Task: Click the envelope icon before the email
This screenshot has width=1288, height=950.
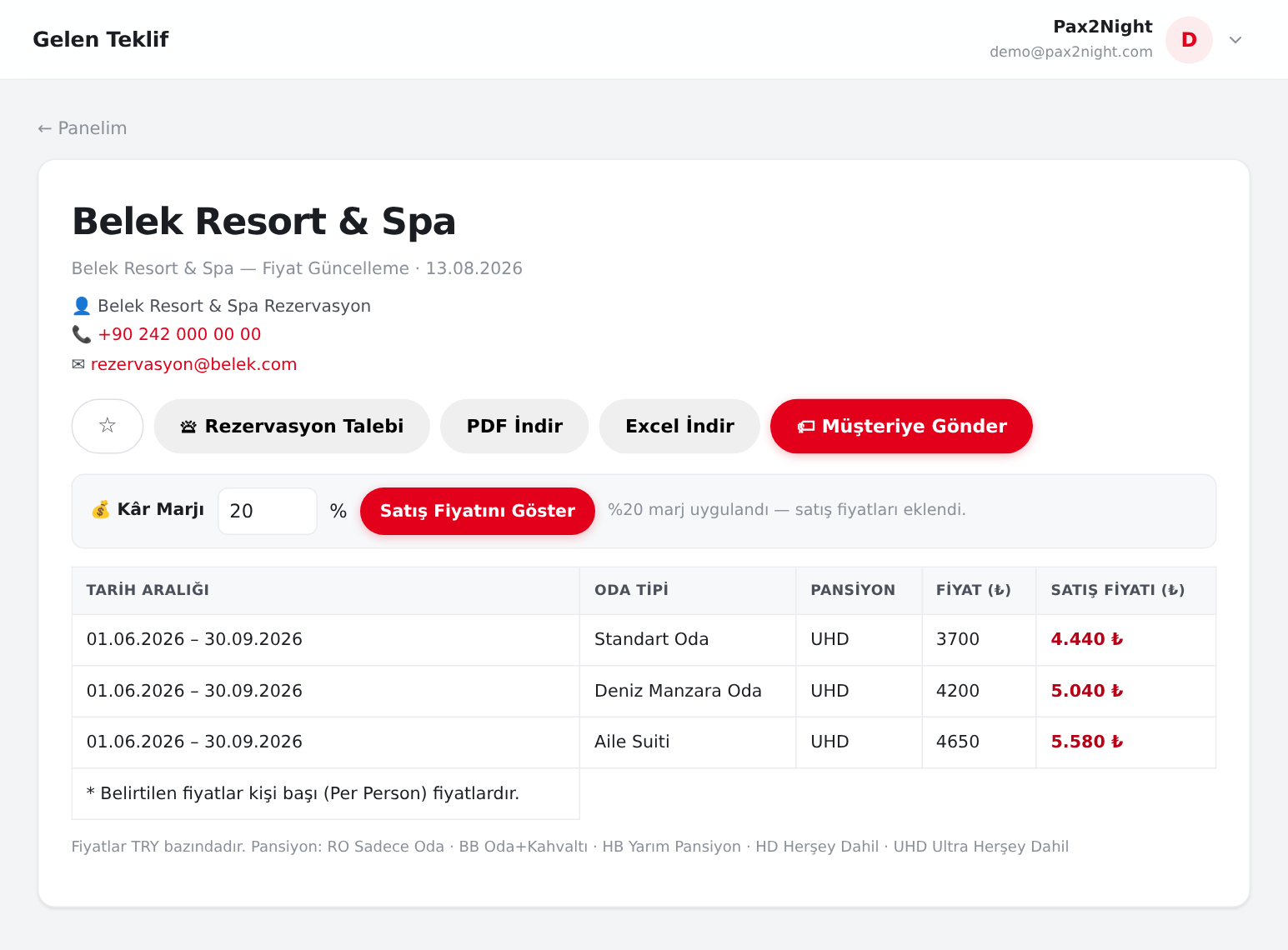Action: coord(78,364)
